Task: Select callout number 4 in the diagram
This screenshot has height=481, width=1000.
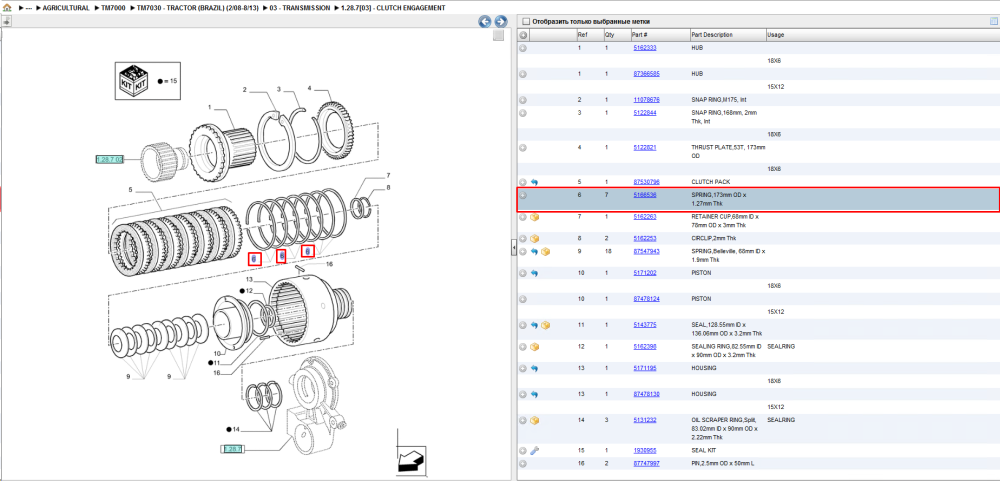Action: [309, 88]
